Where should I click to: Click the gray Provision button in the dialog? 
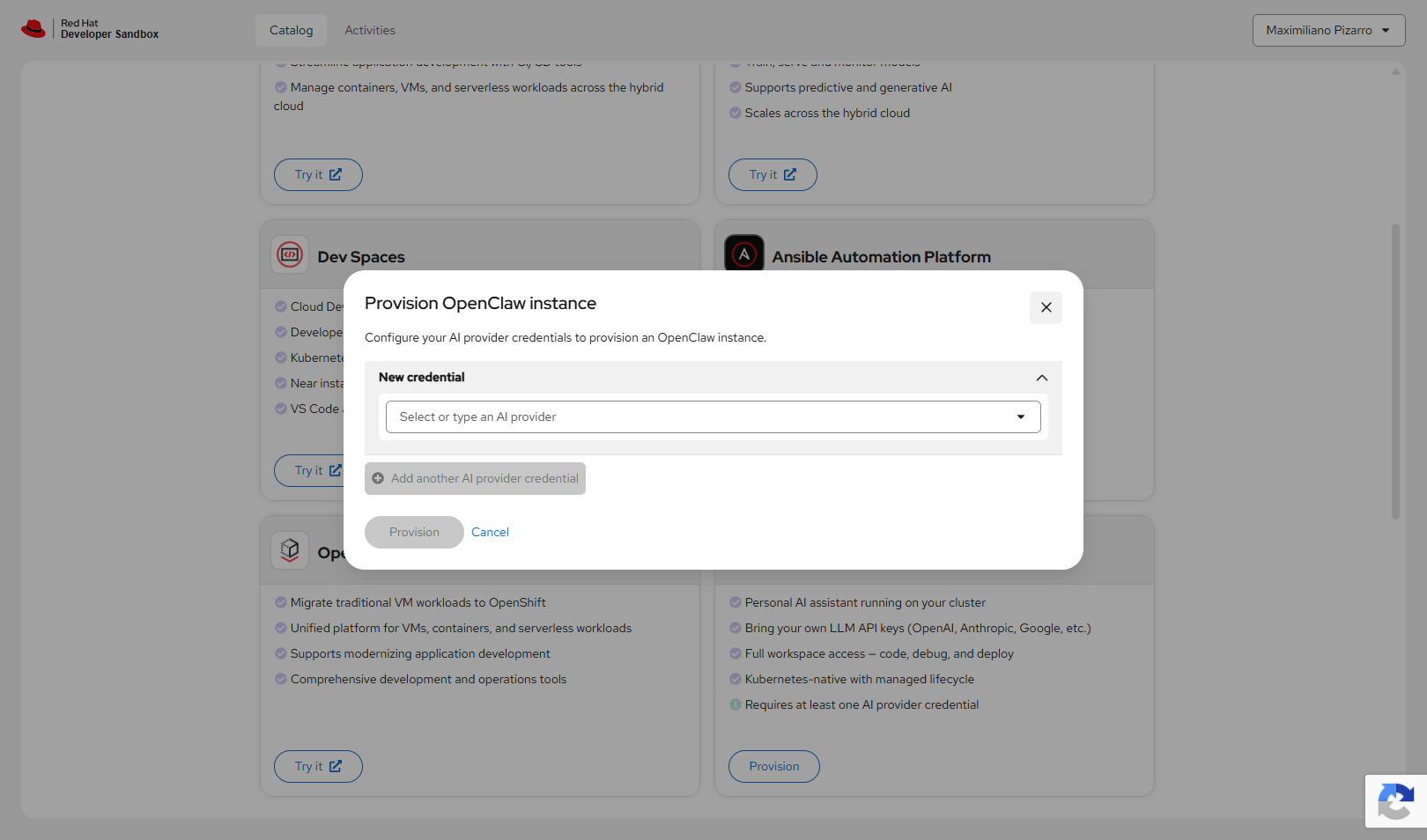click(x=414, y=533)
